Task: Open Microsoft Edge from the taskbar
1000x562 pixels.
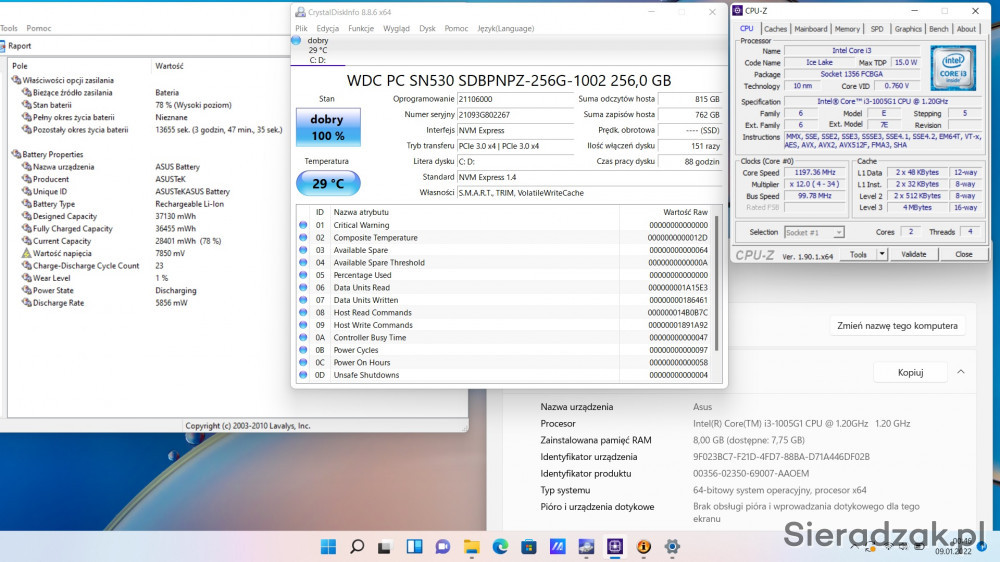Action: click(x=500, y=547)
